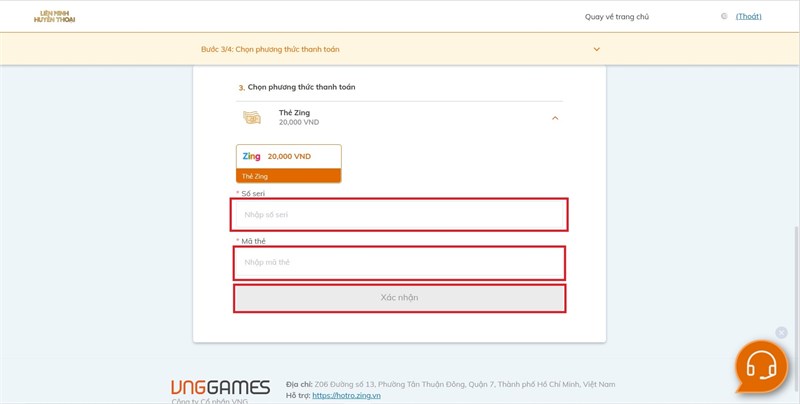Go back via Quay về trang chủ
The height and width of the screenshot is (404, 800).
pos(617,17)
